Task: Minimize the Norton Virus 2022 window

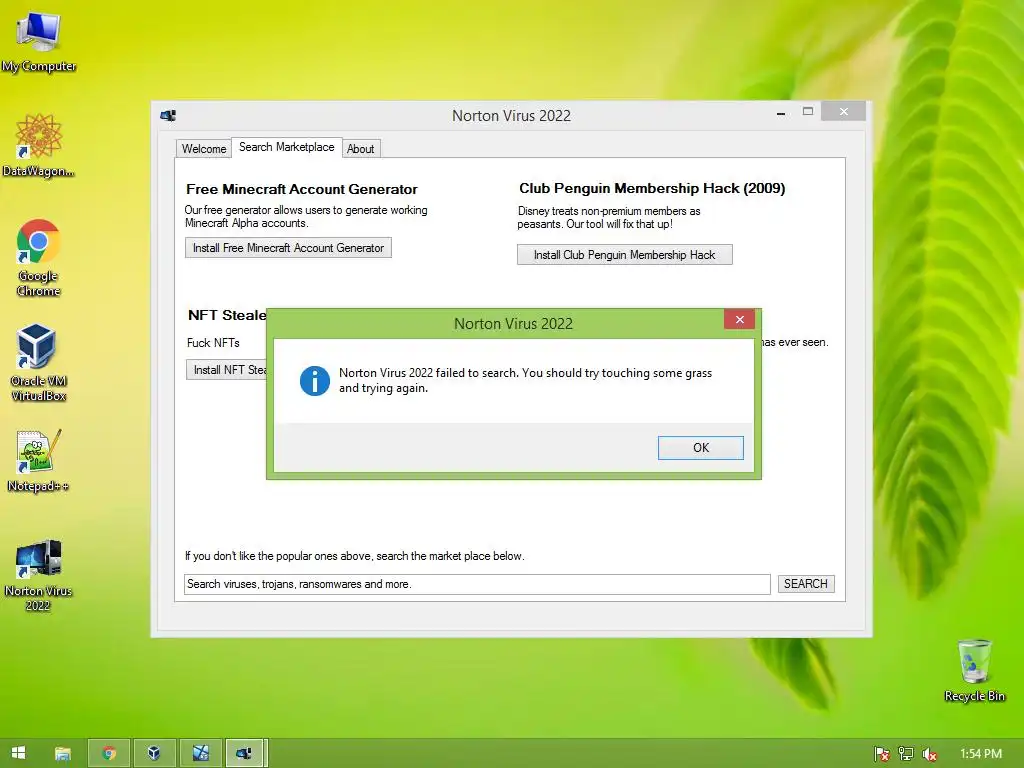Action: click(x=780, y=113)
